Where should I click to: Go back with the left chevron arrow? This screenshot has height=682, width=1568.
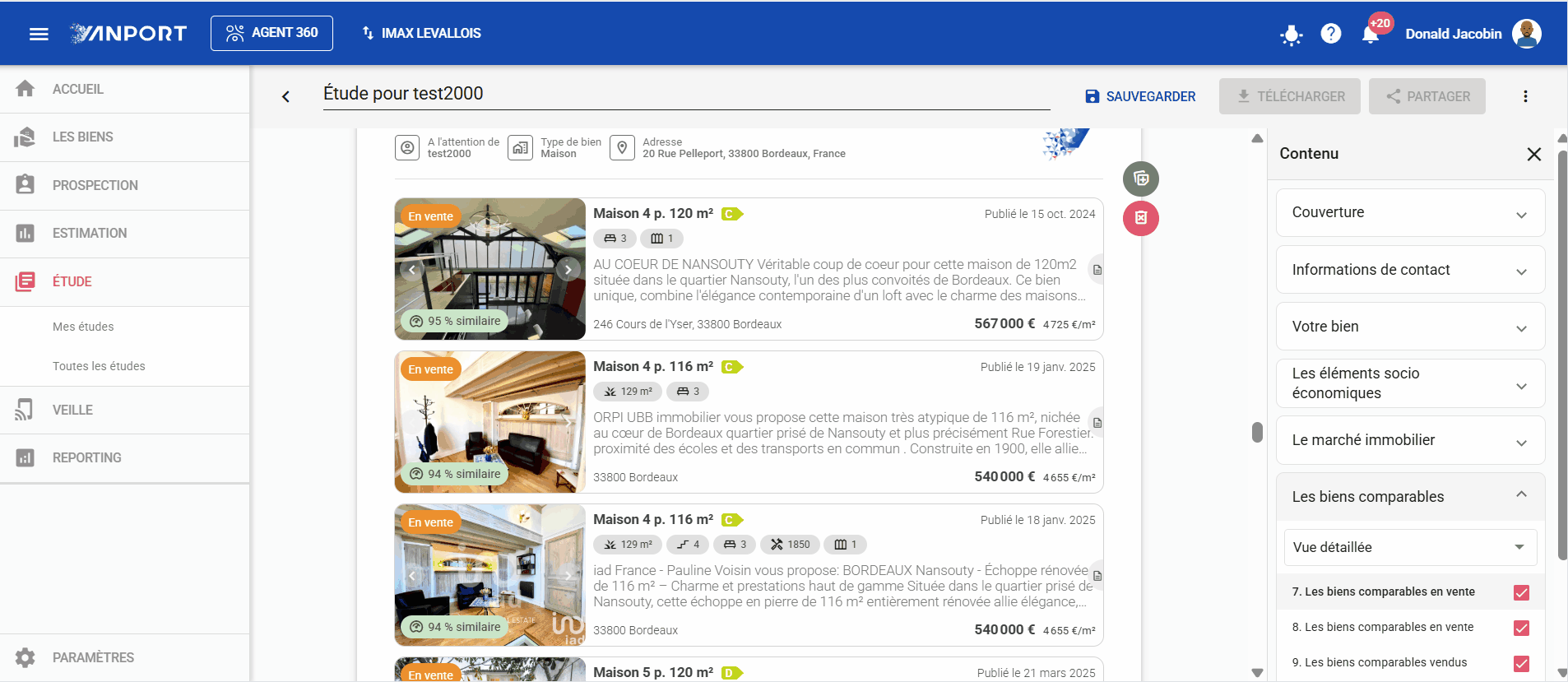pyautogui.click(x=285, y=96)
